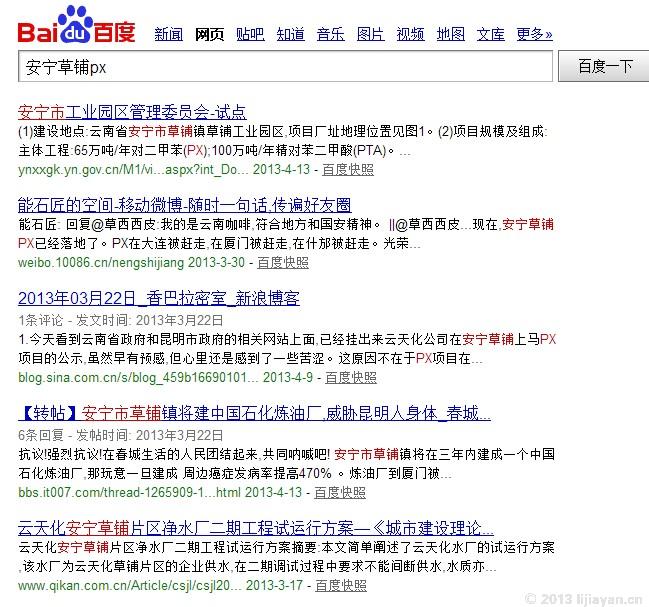Open result 2013年03月22日_香巴拉密室_新浪博客
Image resolution: width=649 pixels, height=607 pixels.
click(159, 298)
